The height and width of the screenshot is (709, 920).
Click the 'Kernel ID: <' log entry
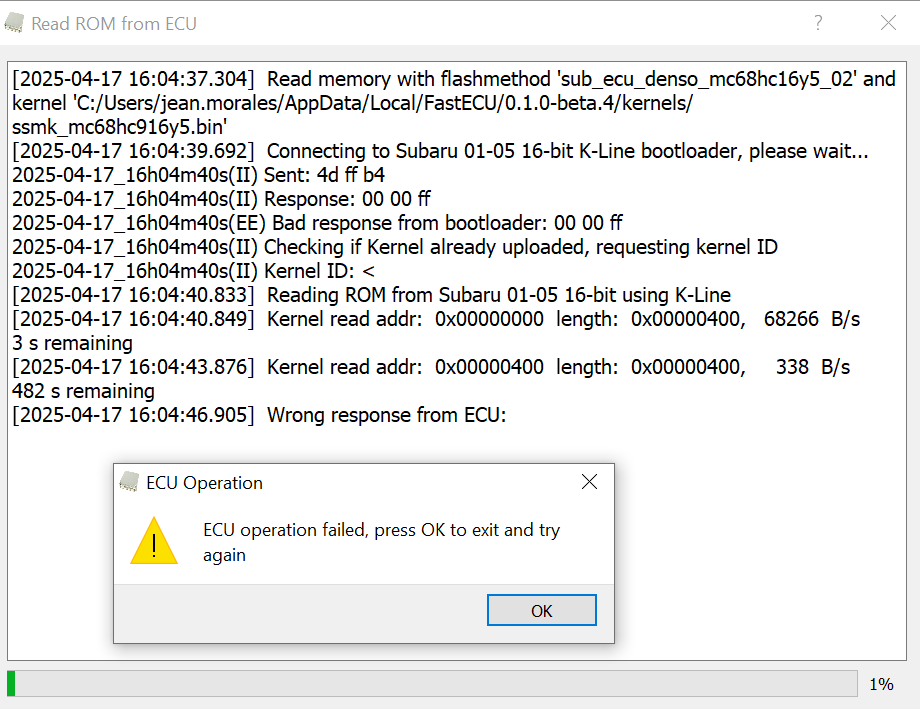[193, 271]
